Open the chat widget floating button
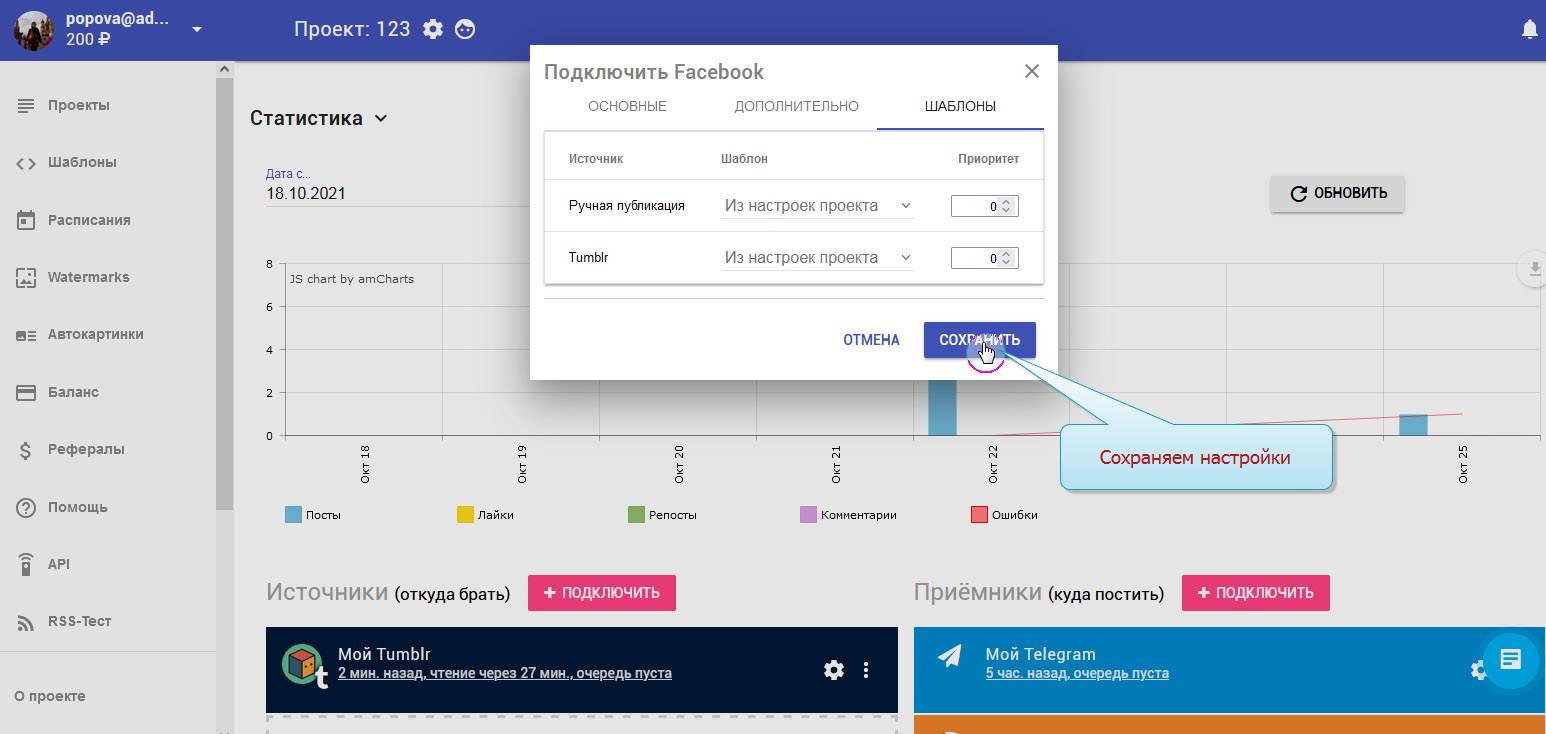Screen dimensions: 1546x734 pyautogui.click(x=1510, y=659)
